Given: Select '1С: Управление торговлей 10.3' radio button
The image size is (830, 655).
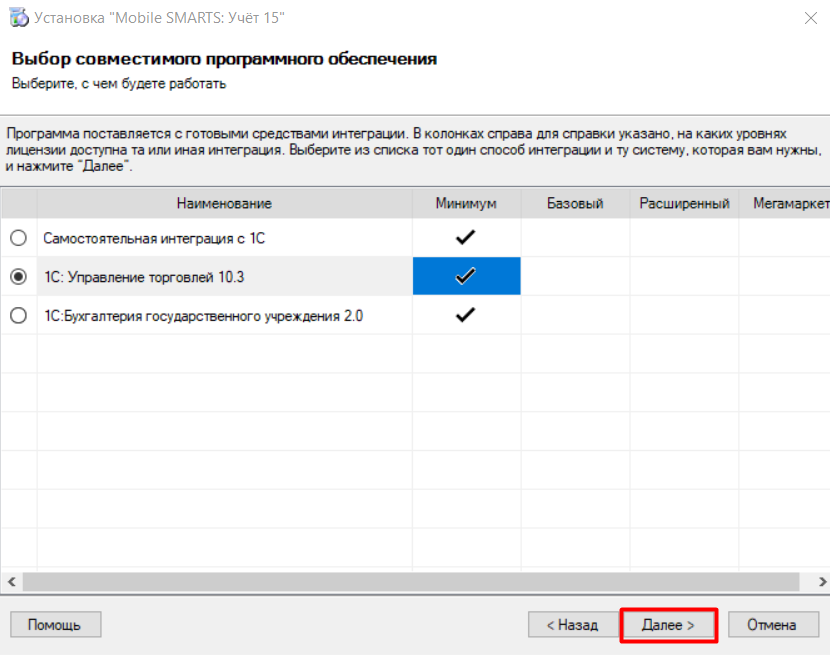Looking at the screenshot, I should (x=19, y=276).
